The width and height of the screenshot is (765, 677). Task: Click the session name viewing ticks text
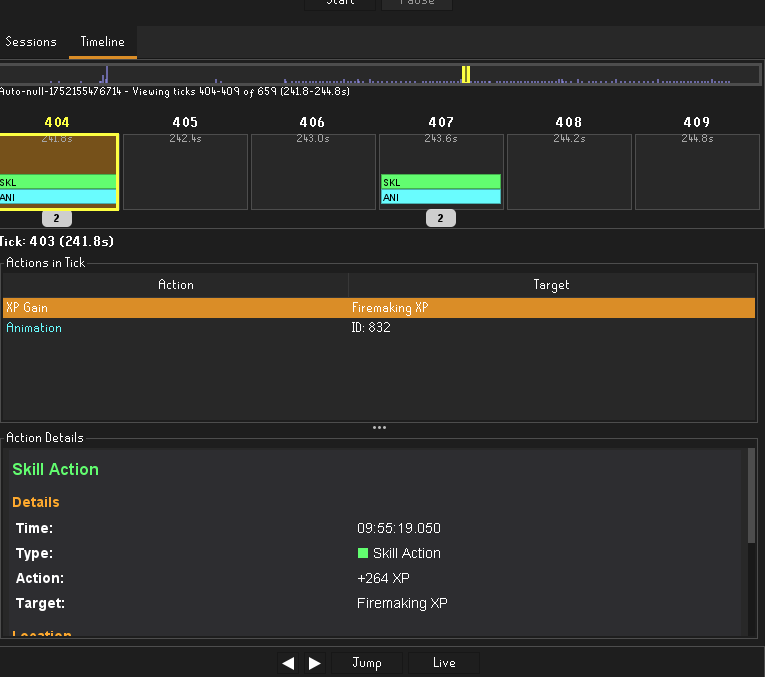coord(175,92)
